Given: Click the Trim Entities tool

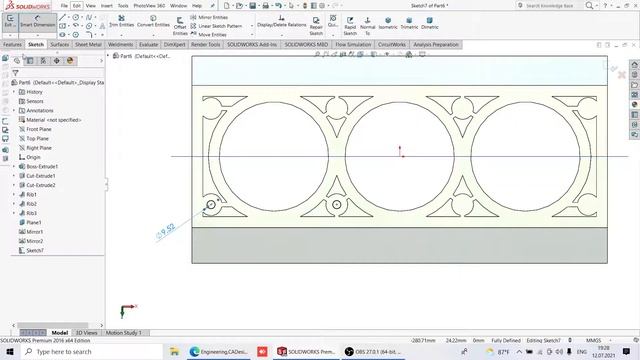Looking at the screenshot, I should coord(121,21).
